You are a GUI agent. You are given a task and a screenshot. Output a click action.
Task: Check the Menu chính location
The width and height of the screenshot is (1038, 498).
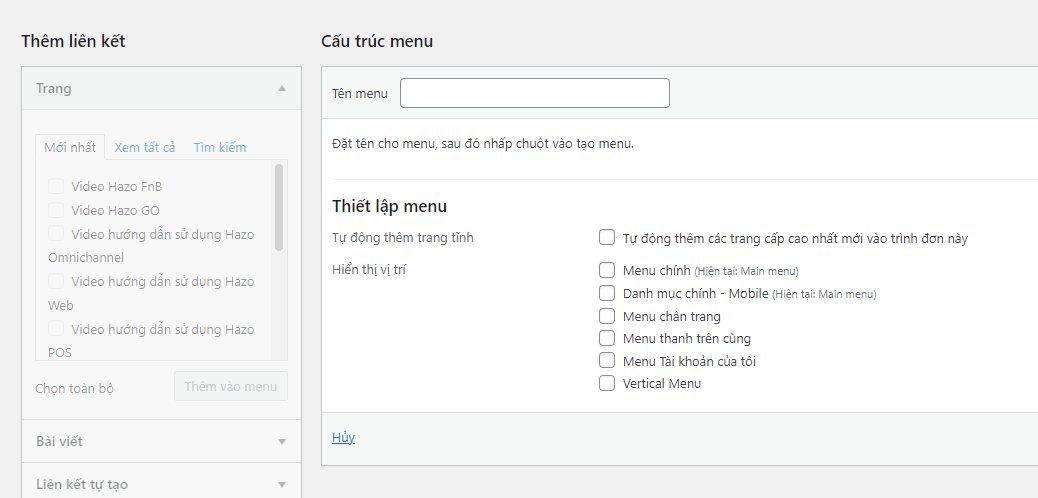(607, 270)
